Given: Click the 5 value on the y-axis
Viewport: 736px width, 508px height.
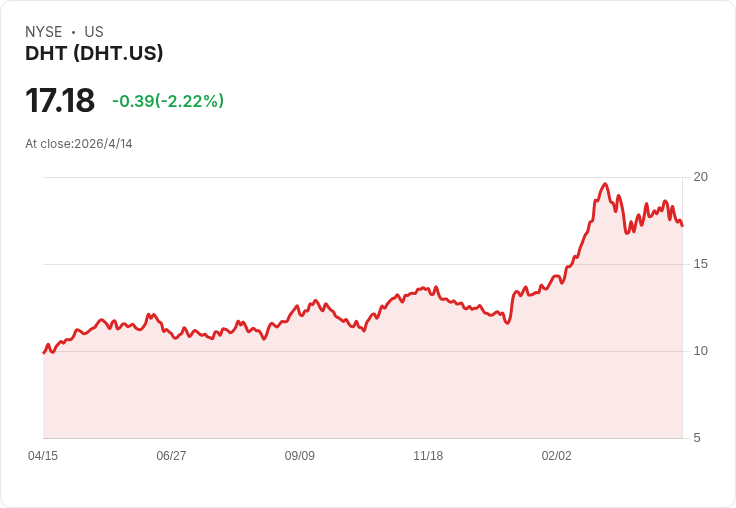Looking at the screenshot, I should pos(697,438).
